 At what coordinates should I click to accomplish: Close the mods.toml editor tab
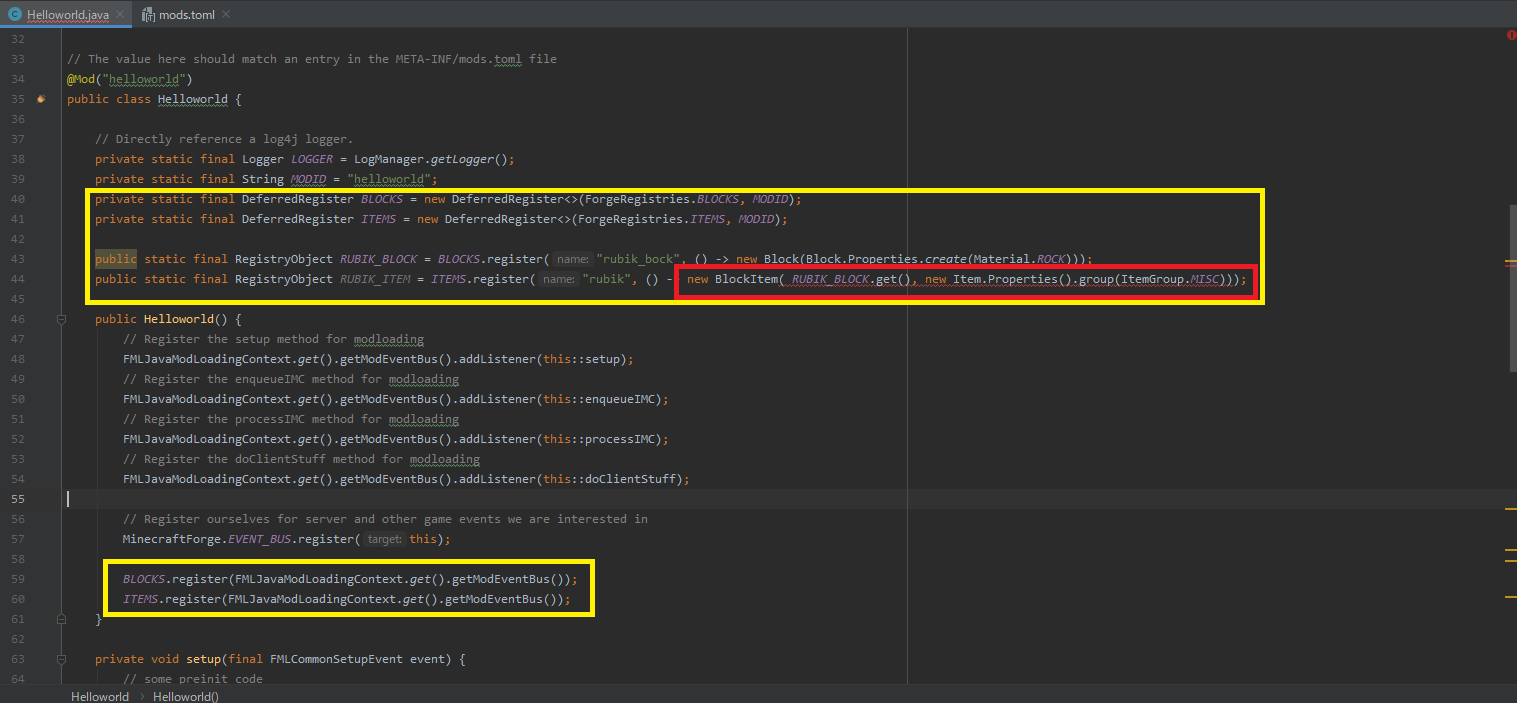[x=224, y=14]
